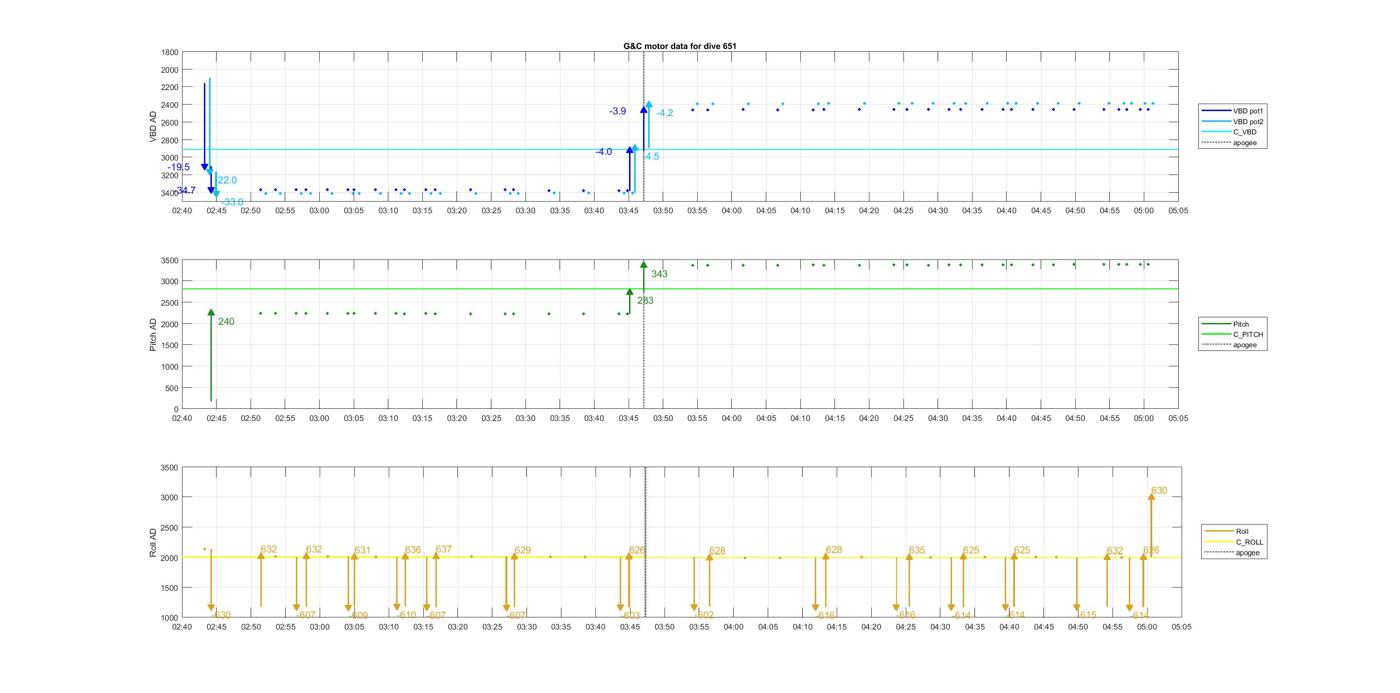Screen dimensions: 1400x693
Task: Click 'apogee' in the Roll plot legend
Action: pyautogui.click(x=1247, y=553)
